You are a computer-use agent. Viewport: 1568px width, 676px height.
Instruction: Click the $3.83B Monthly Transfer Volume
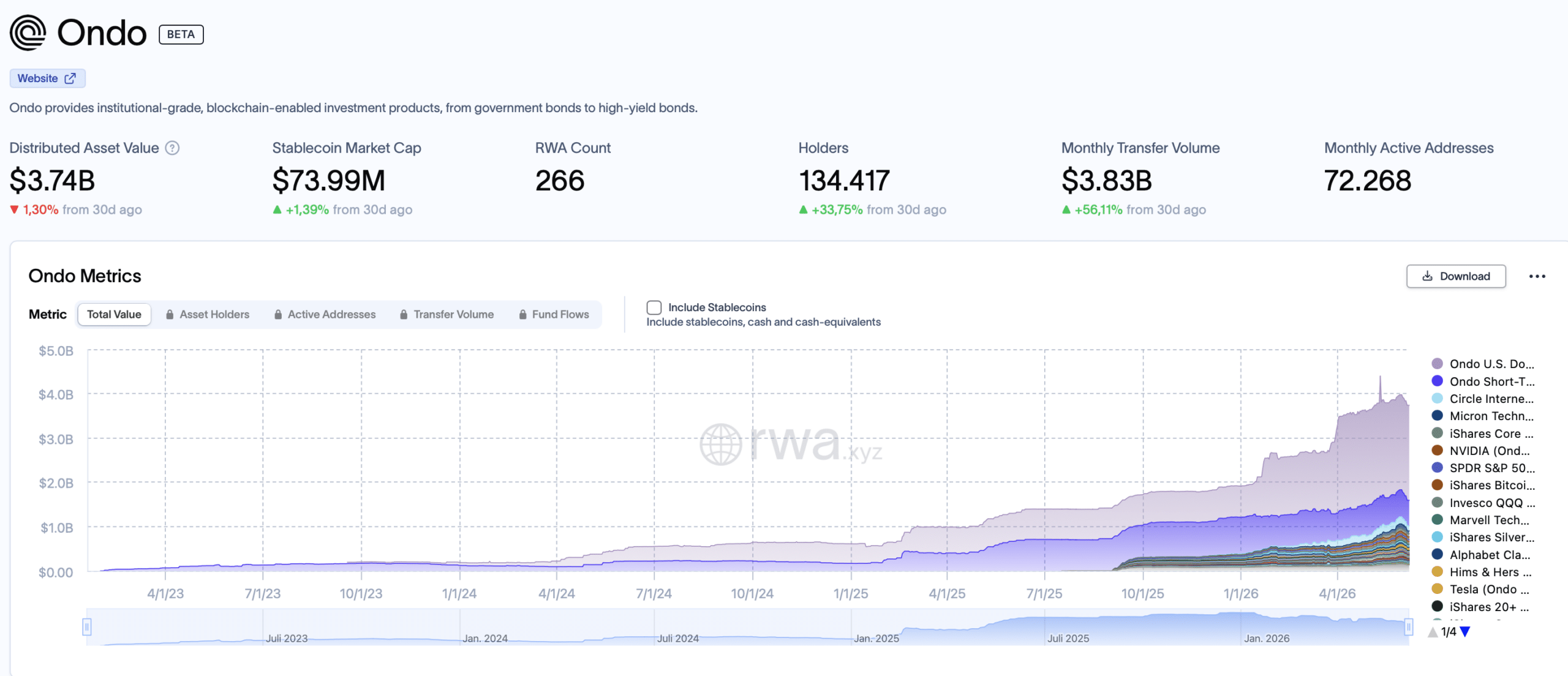point(1107,181)
